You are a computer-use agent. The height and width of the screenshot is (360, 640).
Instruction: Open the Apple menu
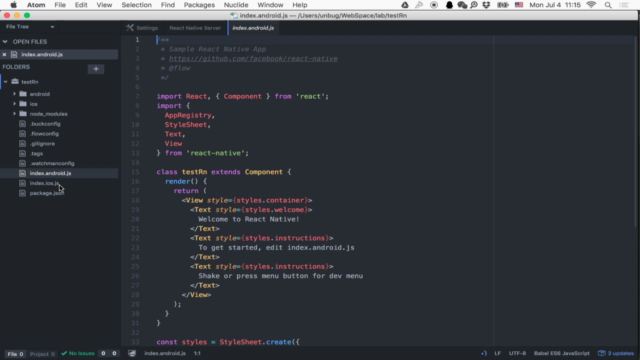pos(13,5)
